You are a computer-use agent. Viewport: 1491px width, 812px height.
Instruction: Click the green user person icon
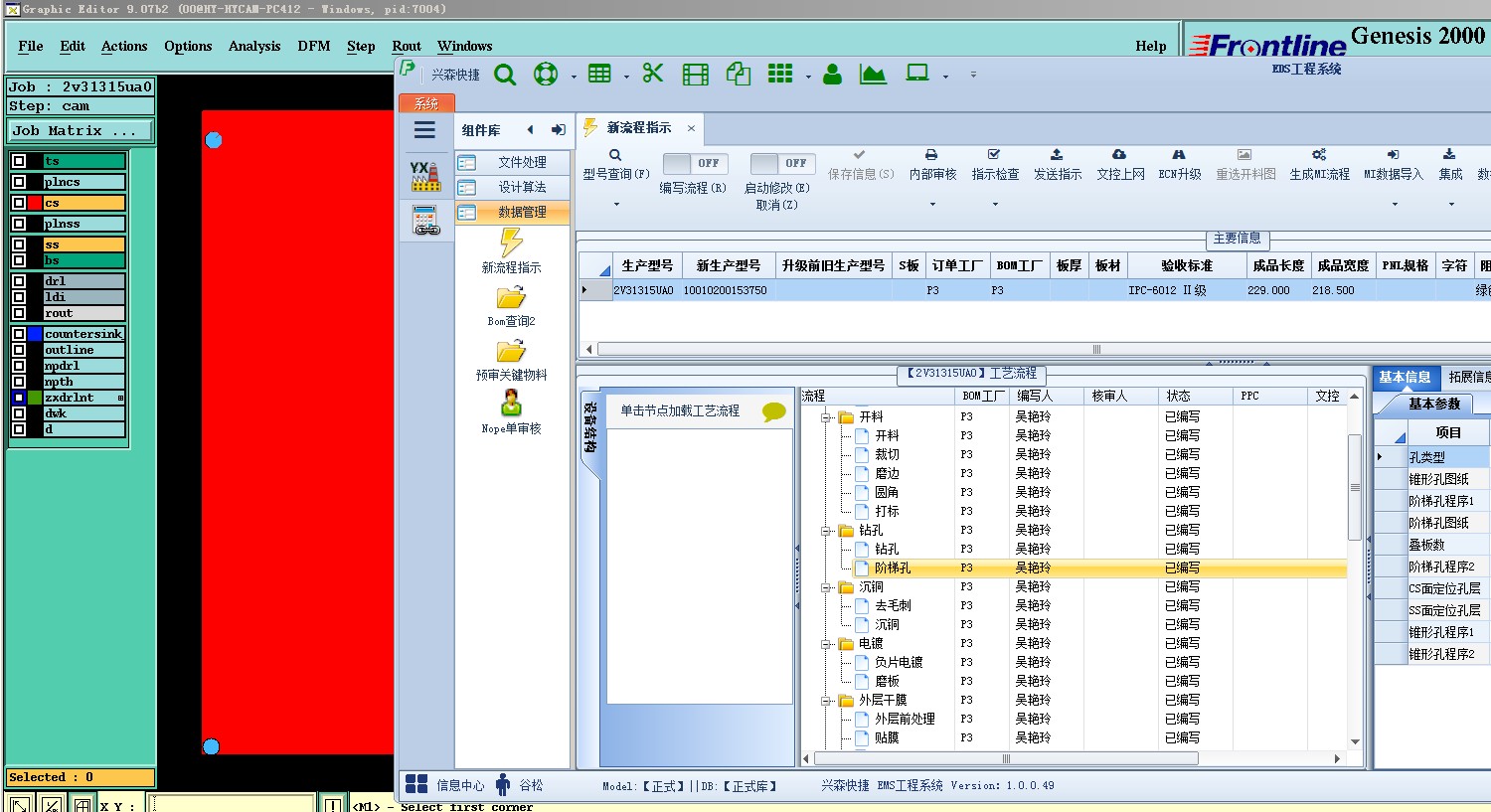coord(833,75)
